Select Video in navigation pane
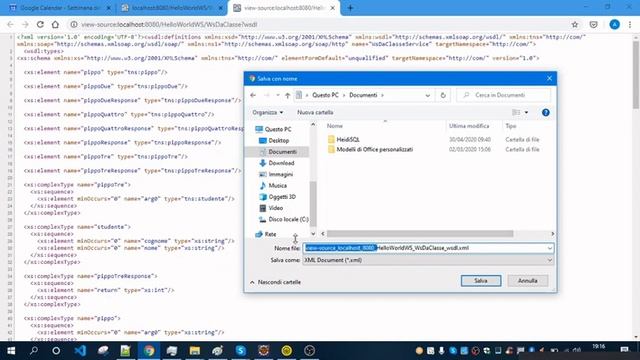Screen dimensions: 640x360 [271, 208]
